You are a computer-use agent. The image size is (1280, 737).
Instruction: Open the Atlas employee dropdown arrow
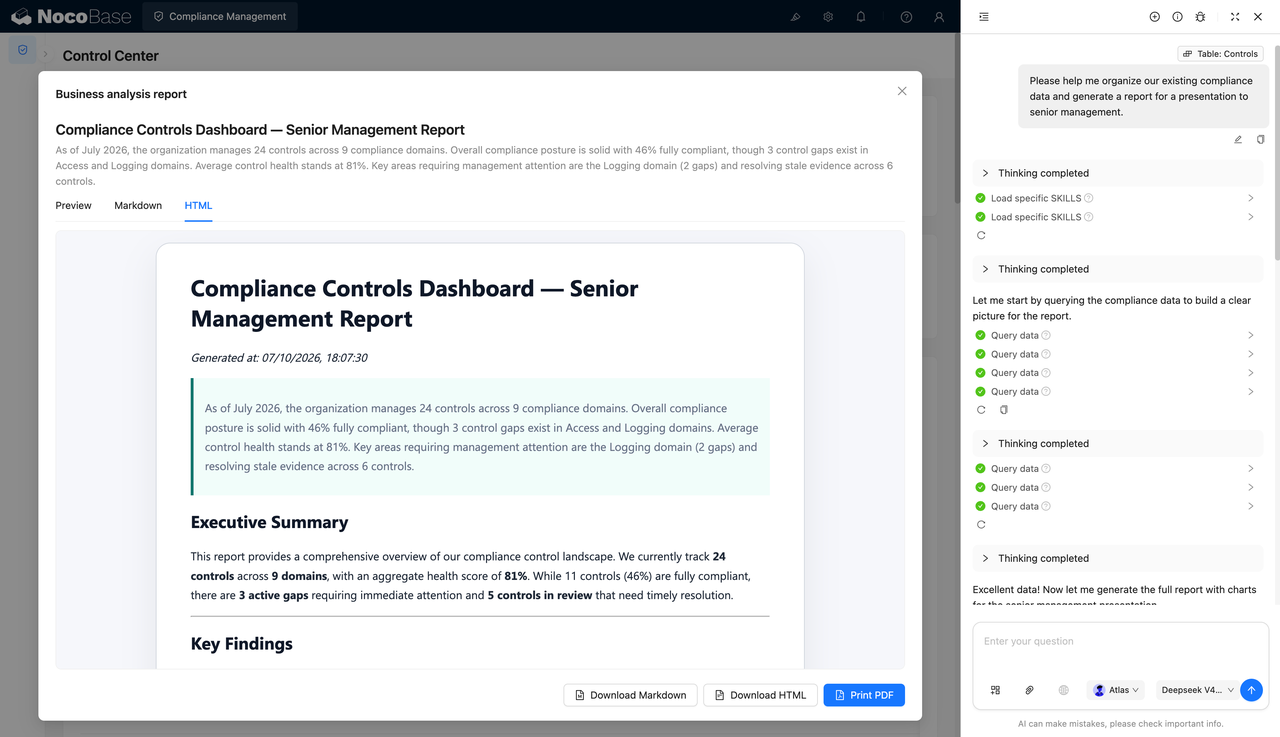pos(1135,690)
